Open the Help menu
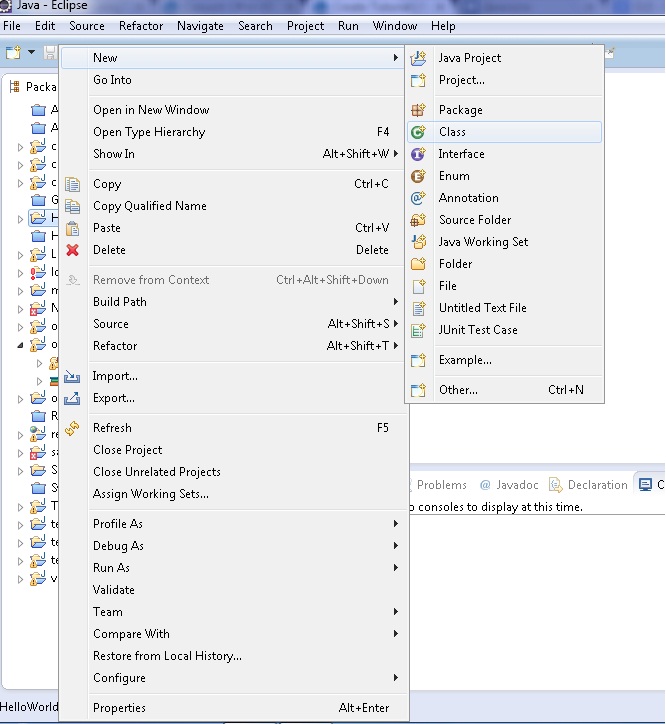Image resolution: width=666 pixels, height=724 pixels. pos(443,26)
